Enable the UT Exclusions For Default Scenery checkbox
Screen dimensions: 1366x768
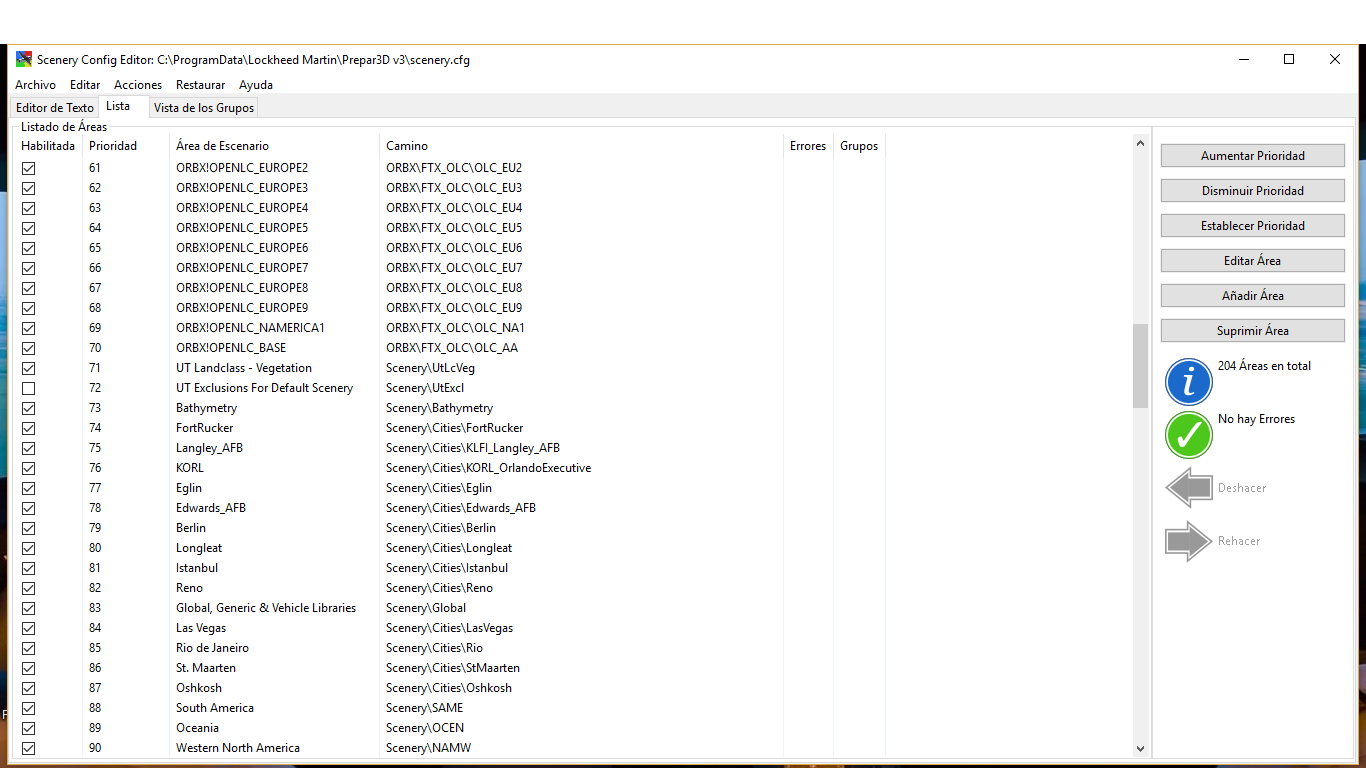point(29,388)
